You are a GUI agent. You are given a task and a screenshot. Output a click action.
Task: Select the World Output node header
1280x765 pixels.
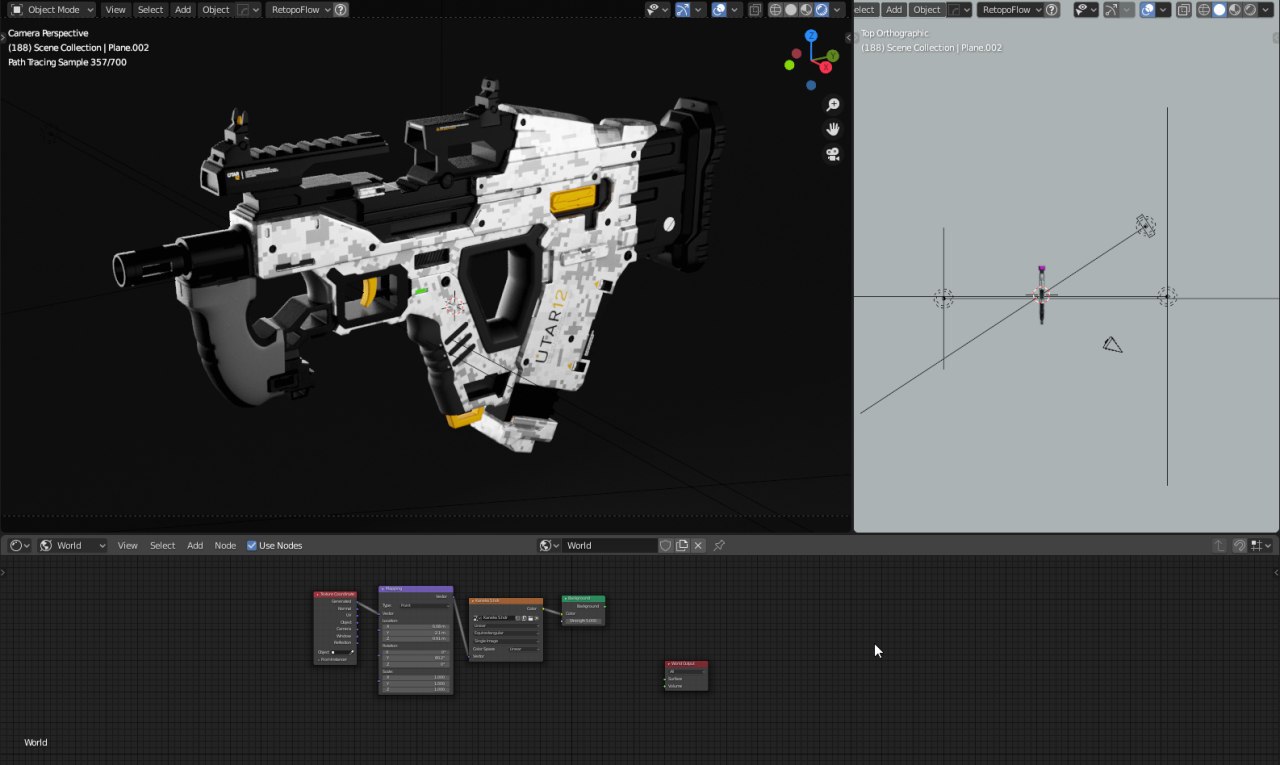coord(686,664)
